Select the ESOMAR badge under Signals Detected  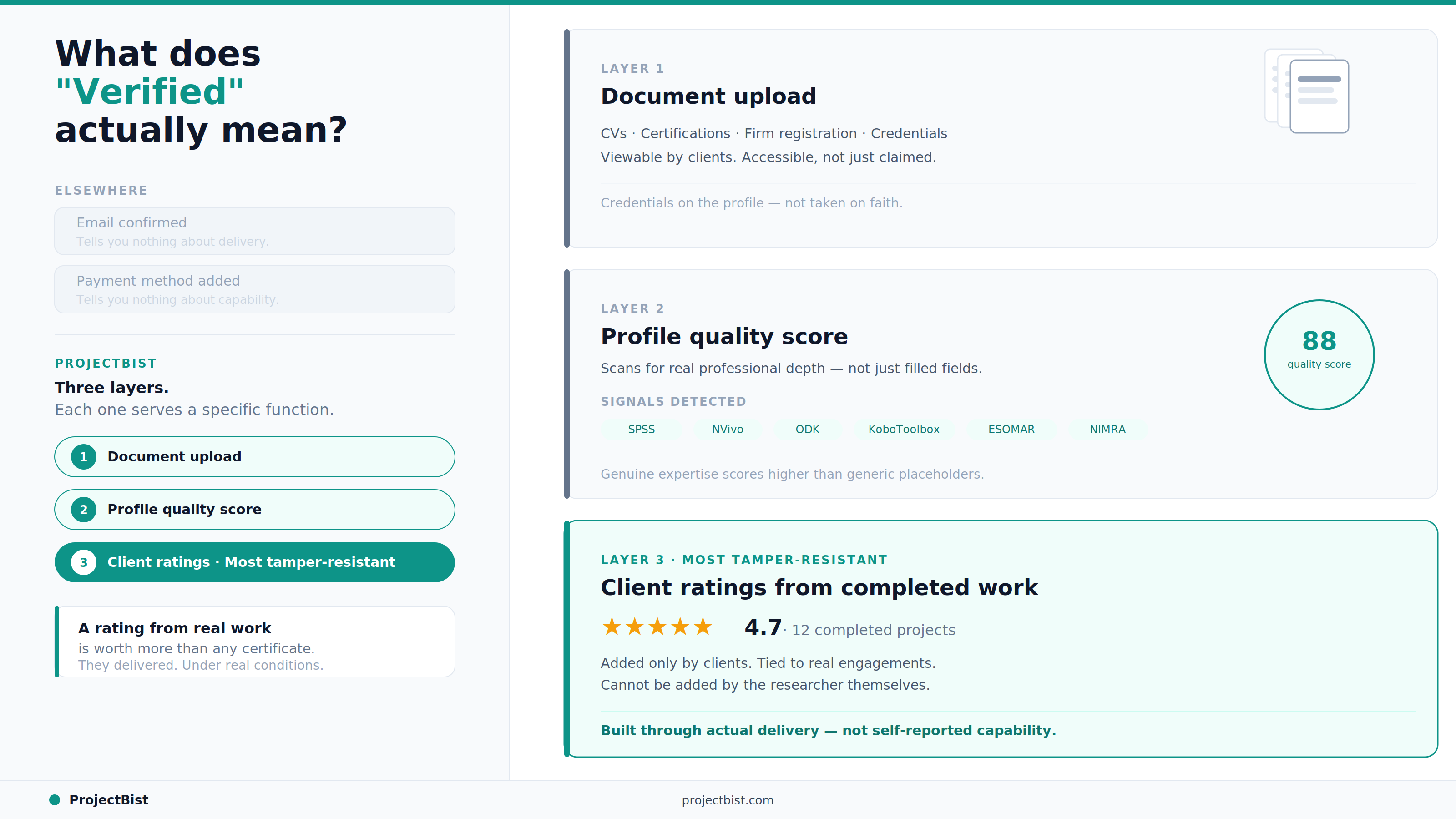[1011, 429]
